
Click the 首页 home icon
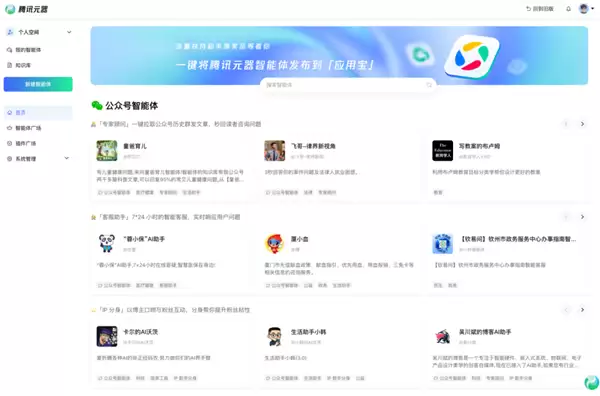10,112
